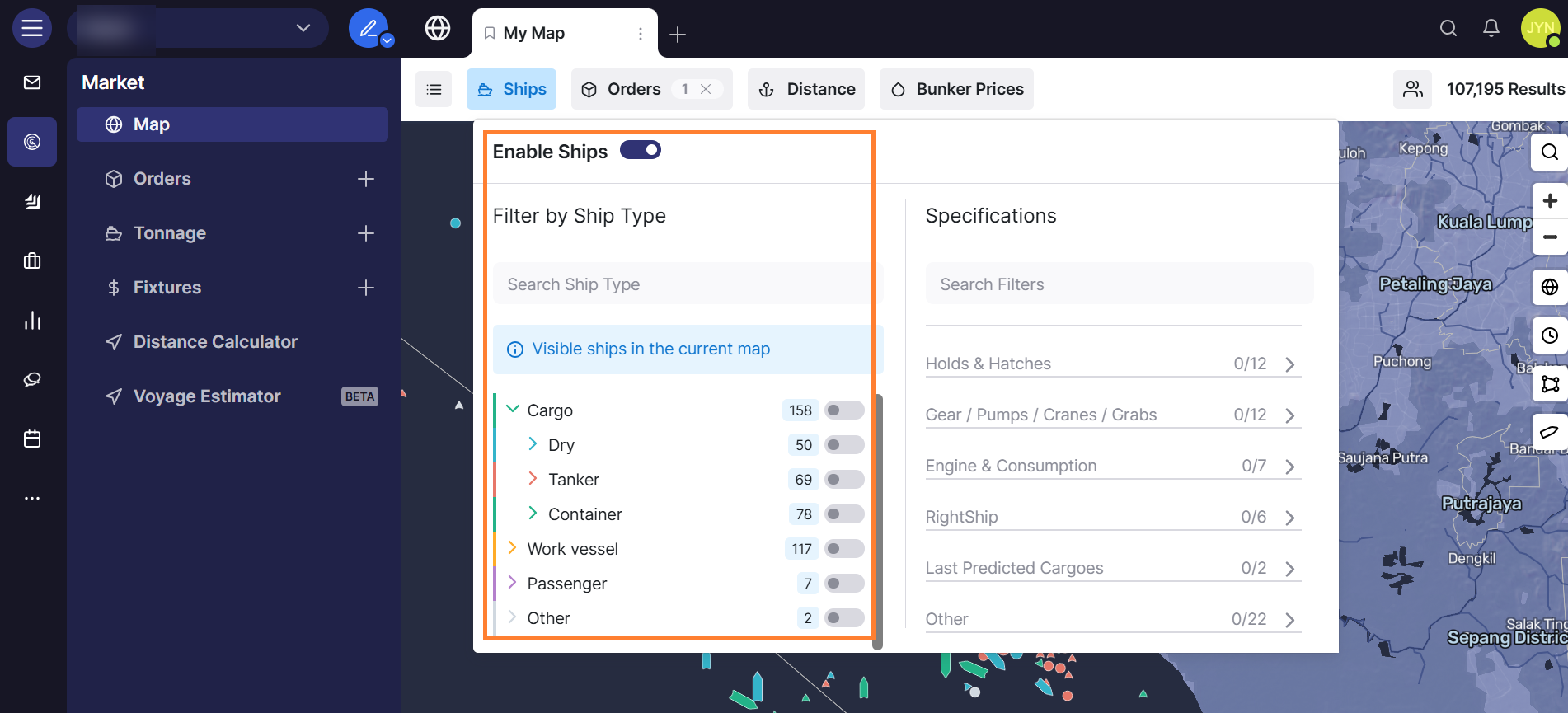Open the Bunker Prices tab
Image resolution: width=1568 pixels, height=713 pixels.
[x=956, y=89]
